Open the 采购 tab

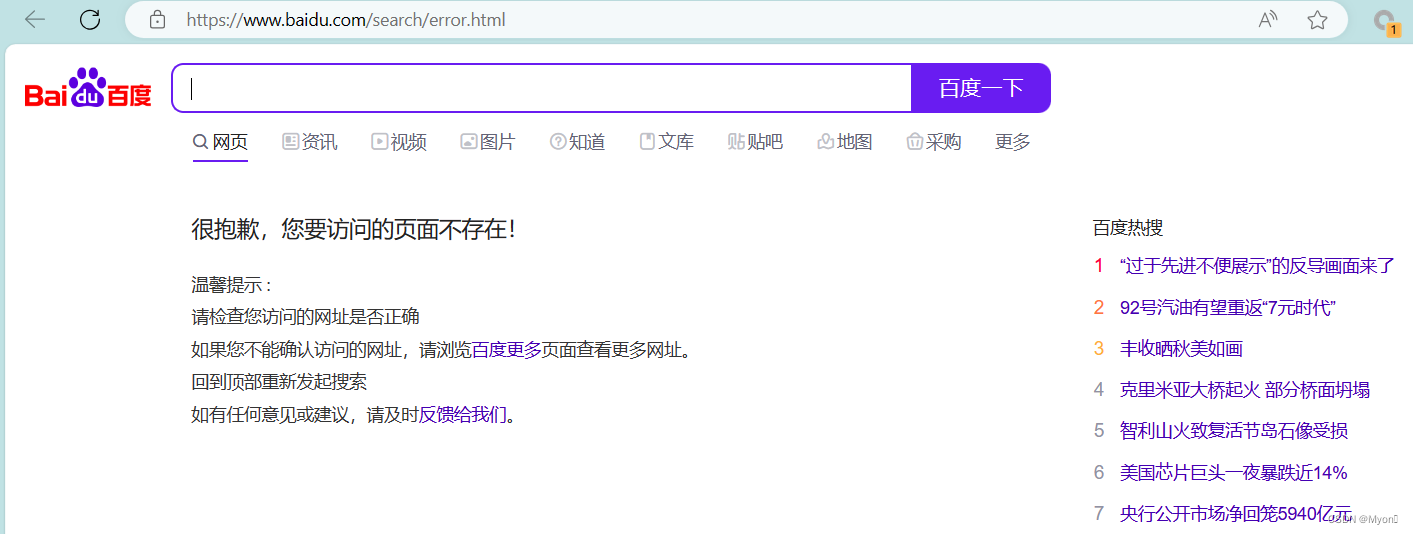pos(934,142)
